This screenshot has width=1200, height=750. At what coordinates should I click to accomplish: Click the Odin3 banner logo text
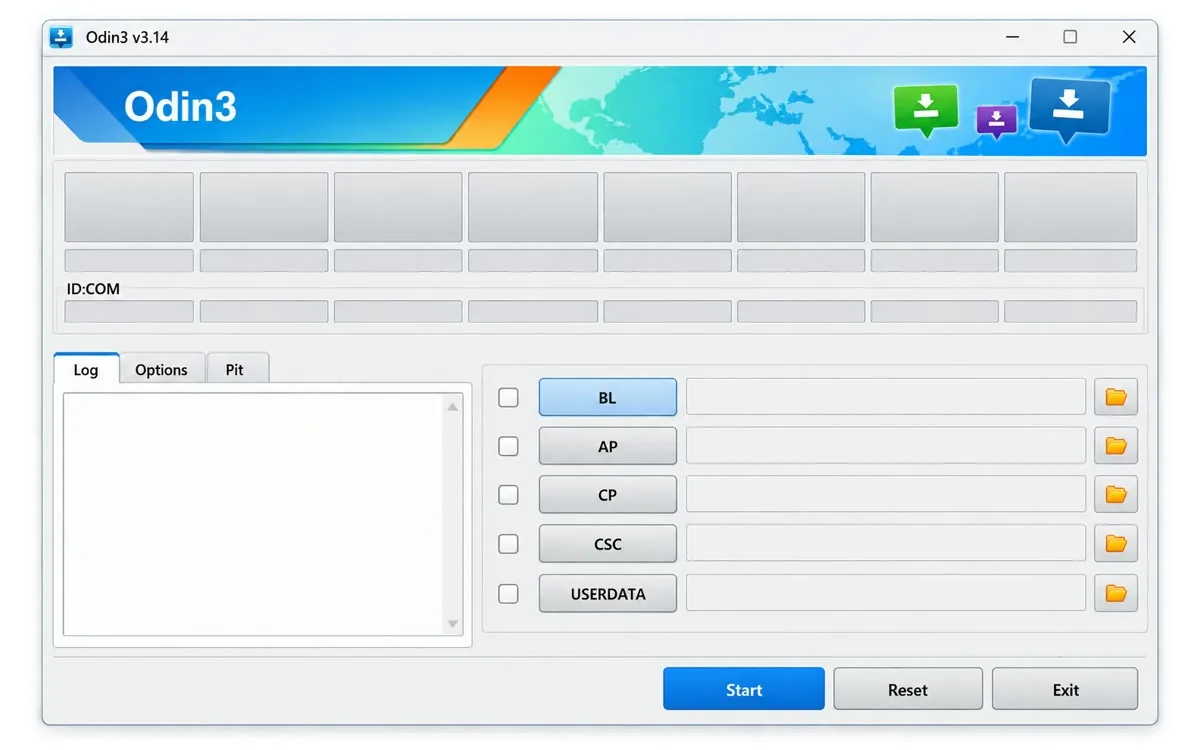tap(180, 106)
